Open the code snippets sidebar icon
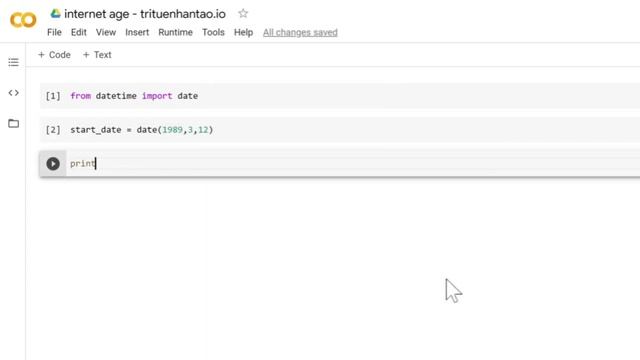The width and height of the screenshot is (640, 360). pos(13,93)
